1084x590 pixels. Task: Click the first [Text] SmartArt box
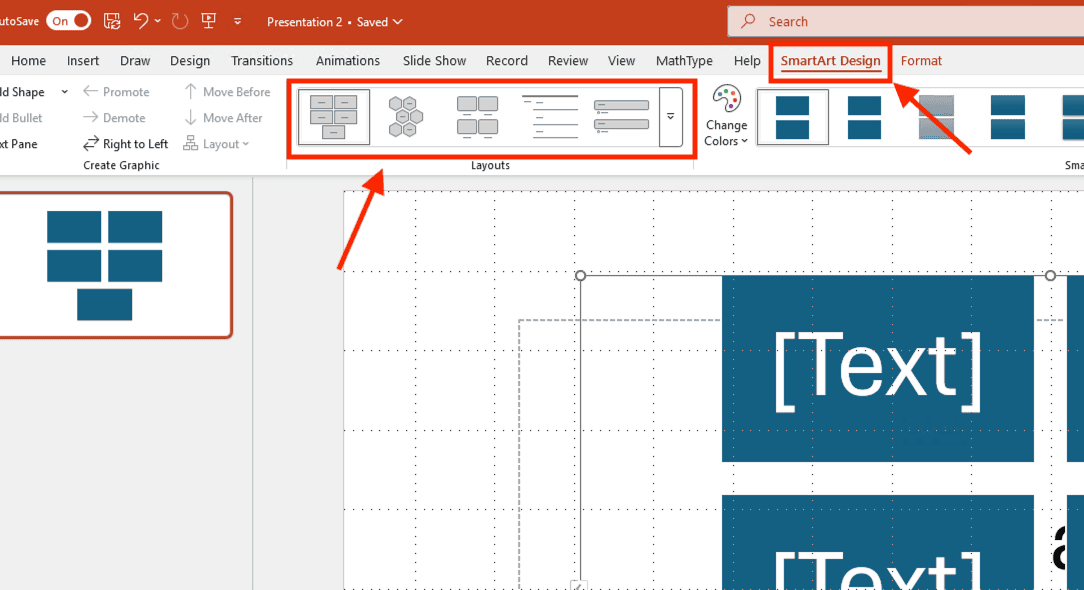click(x=877, y=369)
